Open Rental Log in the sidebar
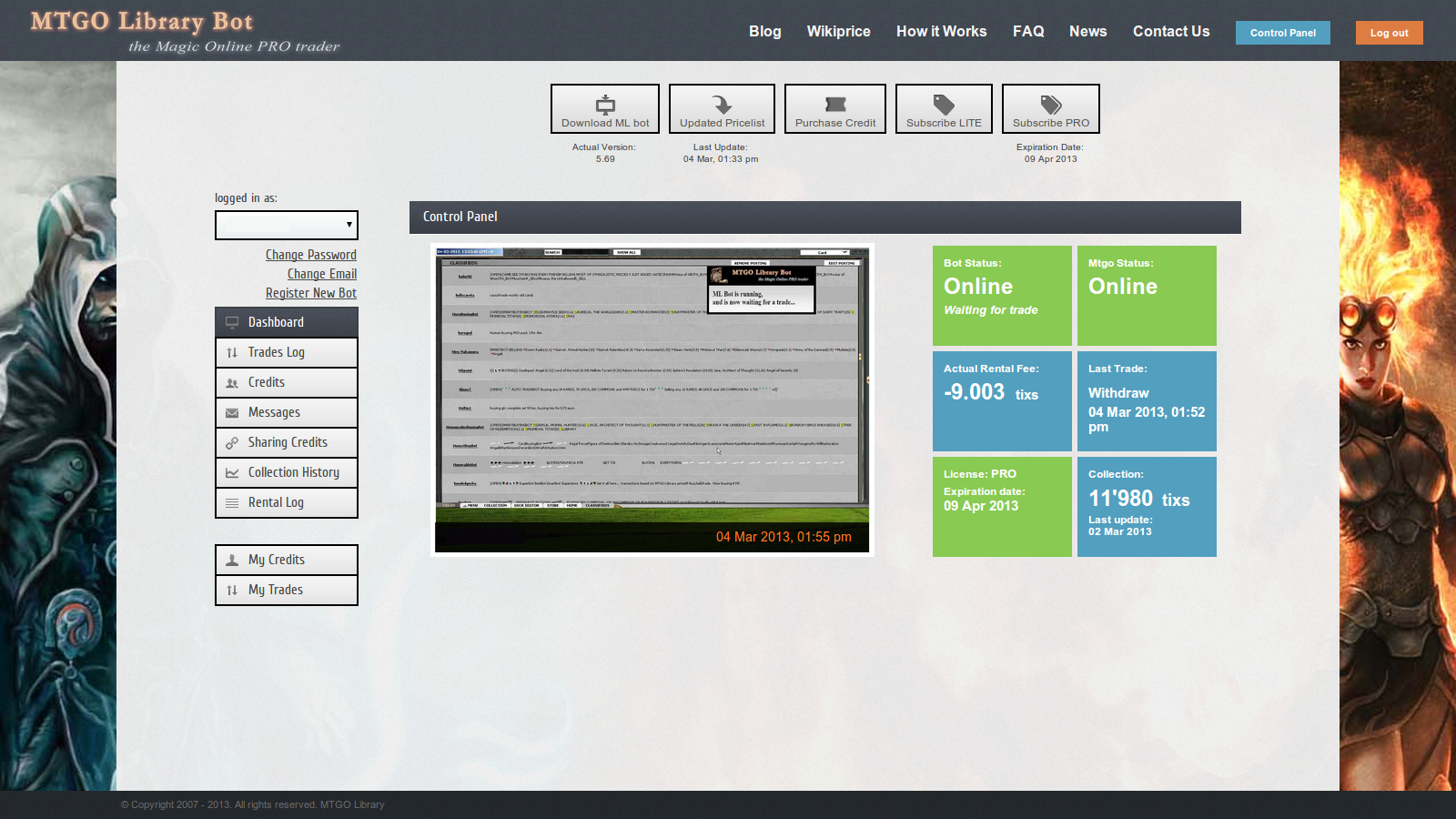The height and width of the screenshot is (819, 1456). 287,502
